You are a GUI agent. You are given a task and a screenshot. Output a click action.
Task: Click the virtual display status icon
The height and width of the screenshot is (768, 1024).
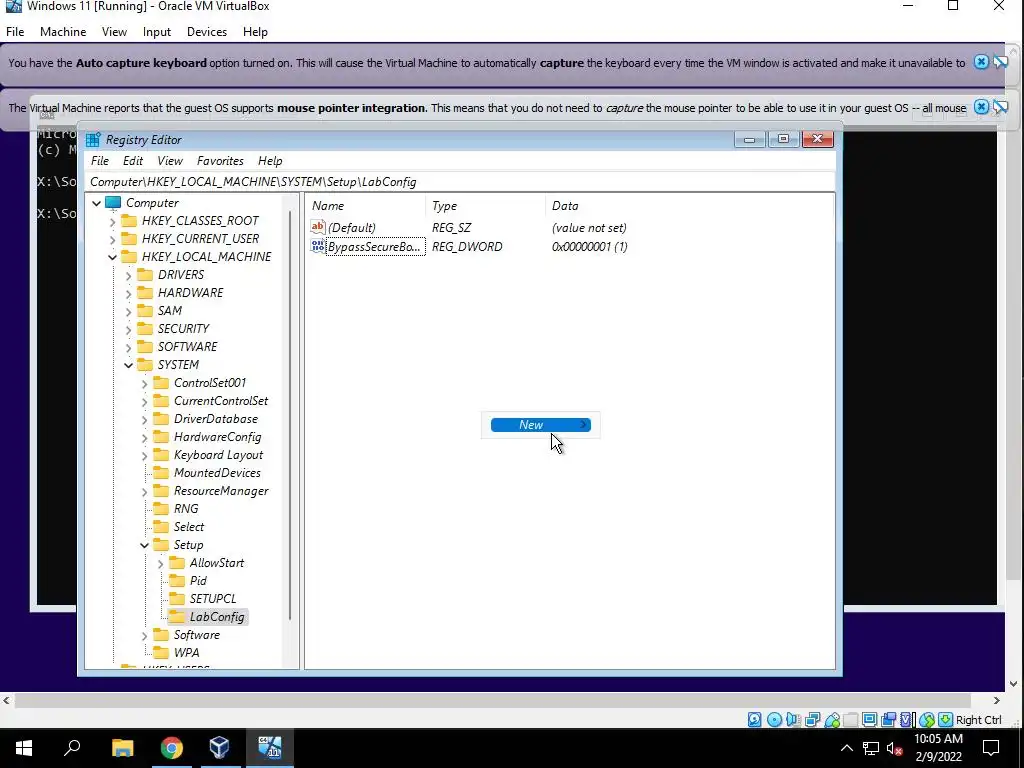pyautogui.click(x=869, y=720)
